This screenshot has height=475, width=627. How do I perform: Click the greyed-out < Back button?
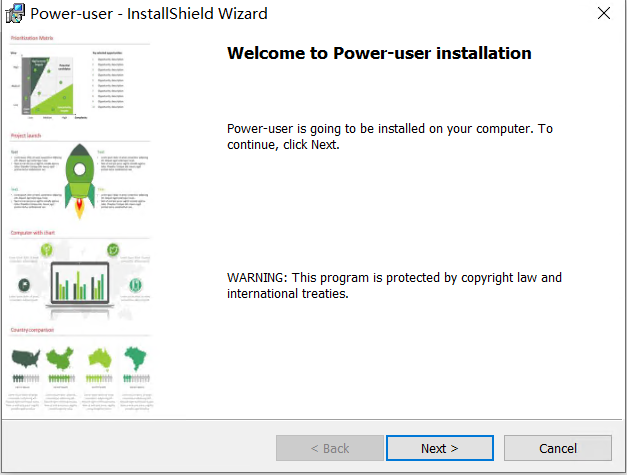[330, 448]
